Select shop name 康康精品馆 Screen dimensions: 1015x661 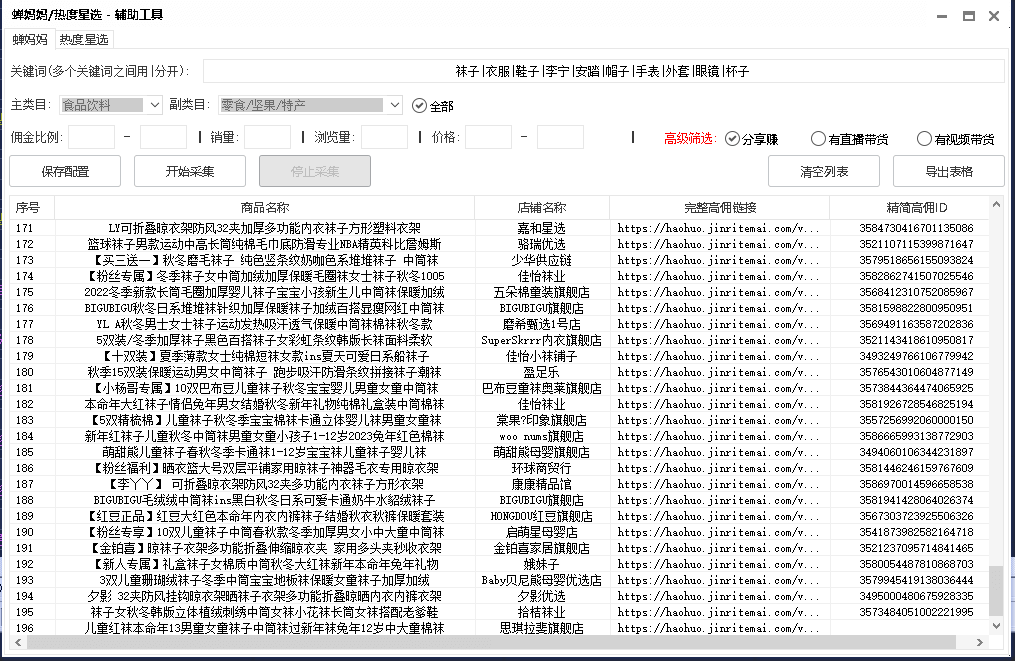pos(542,484)
